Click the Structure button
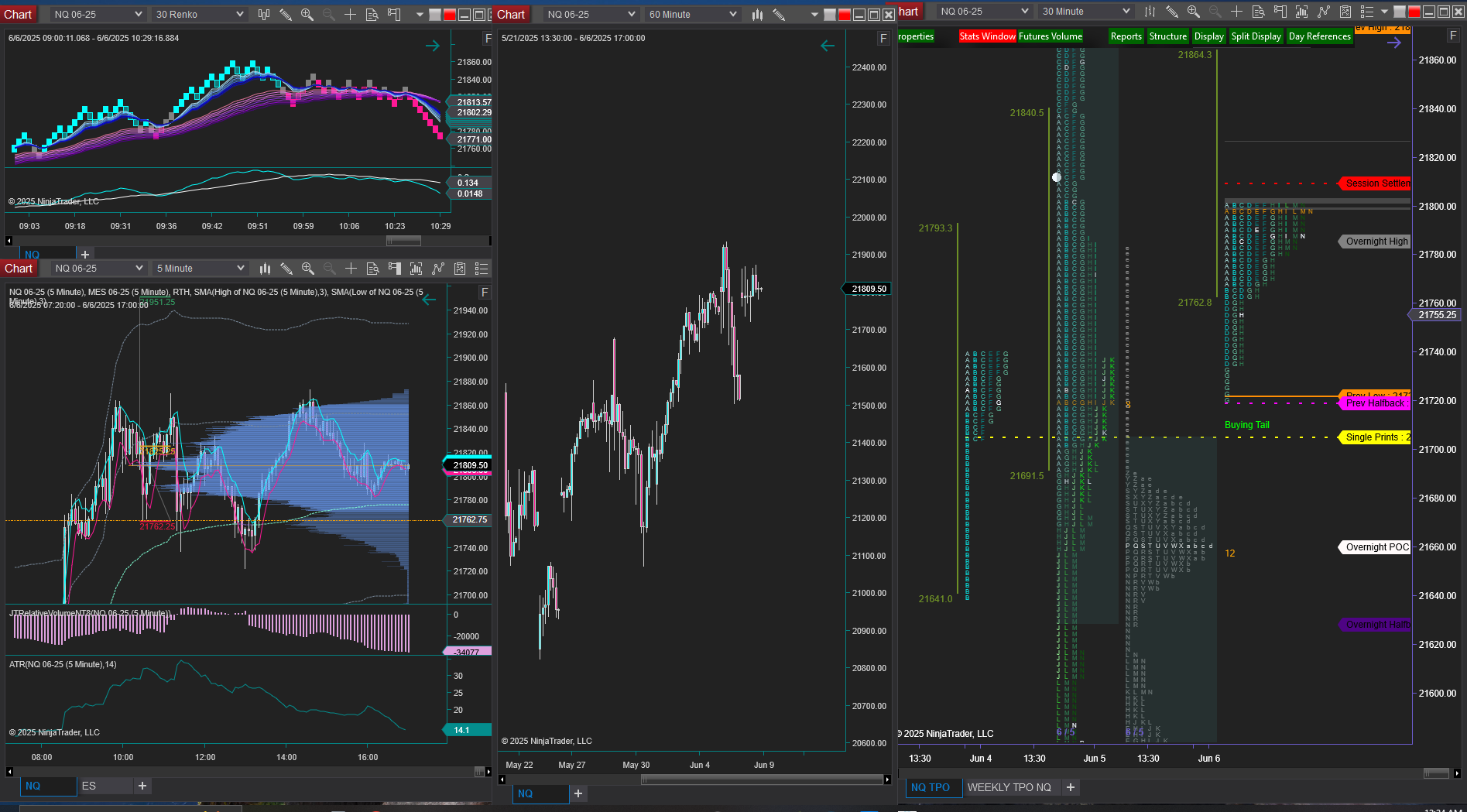The height and width of the screenshot is (812, 1467). tap(1168, 36)
